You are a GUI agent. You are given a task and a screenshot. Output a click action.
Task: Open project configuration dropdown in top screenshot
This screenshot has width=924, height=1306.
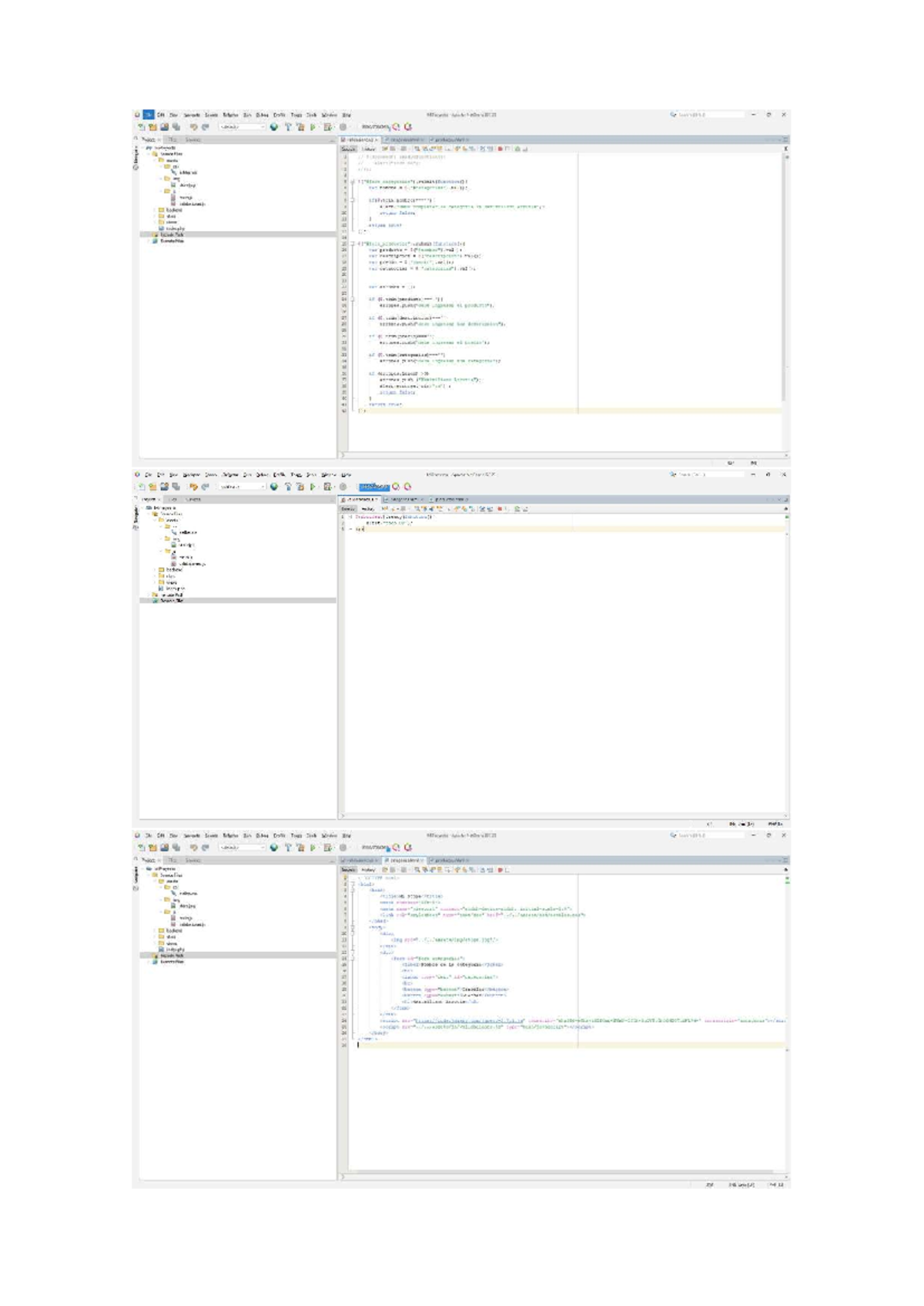click(243, 127)
